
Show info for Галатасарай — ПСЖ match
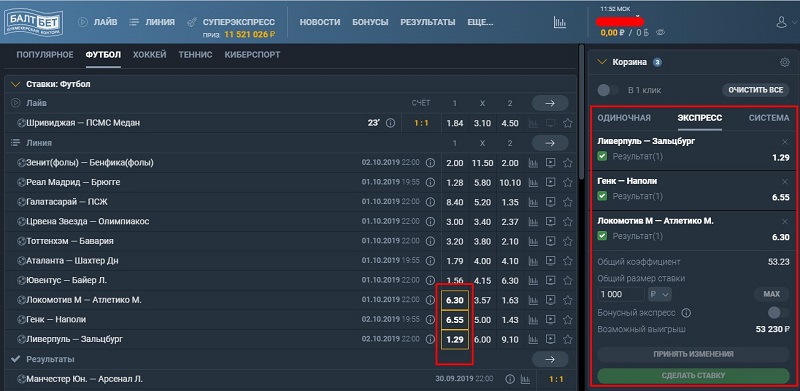tap(430, 202)
